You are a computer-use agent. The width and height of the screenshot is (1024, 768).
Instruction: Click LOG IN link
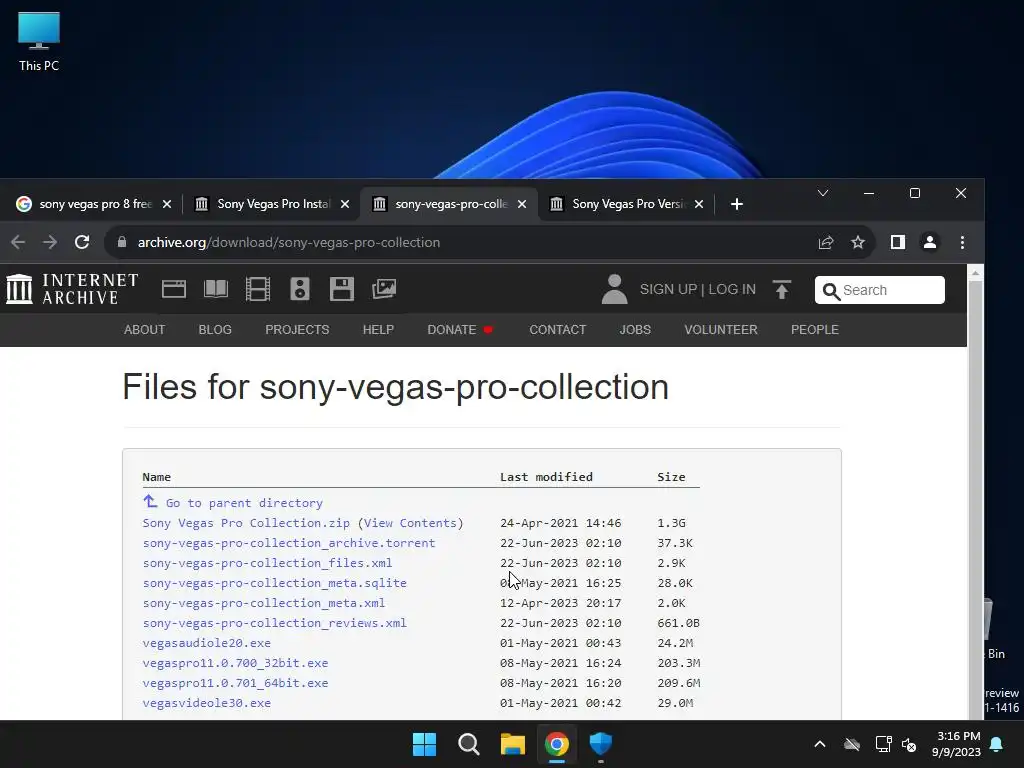tap(731, 289)
